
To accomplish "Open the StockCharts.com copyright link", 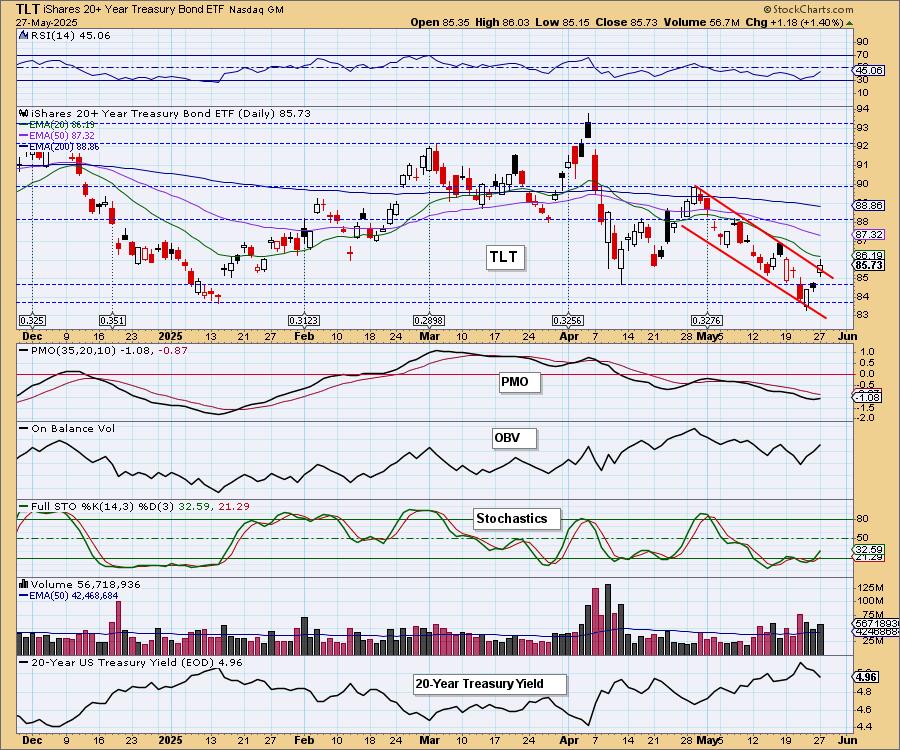I will coord(808,9).
